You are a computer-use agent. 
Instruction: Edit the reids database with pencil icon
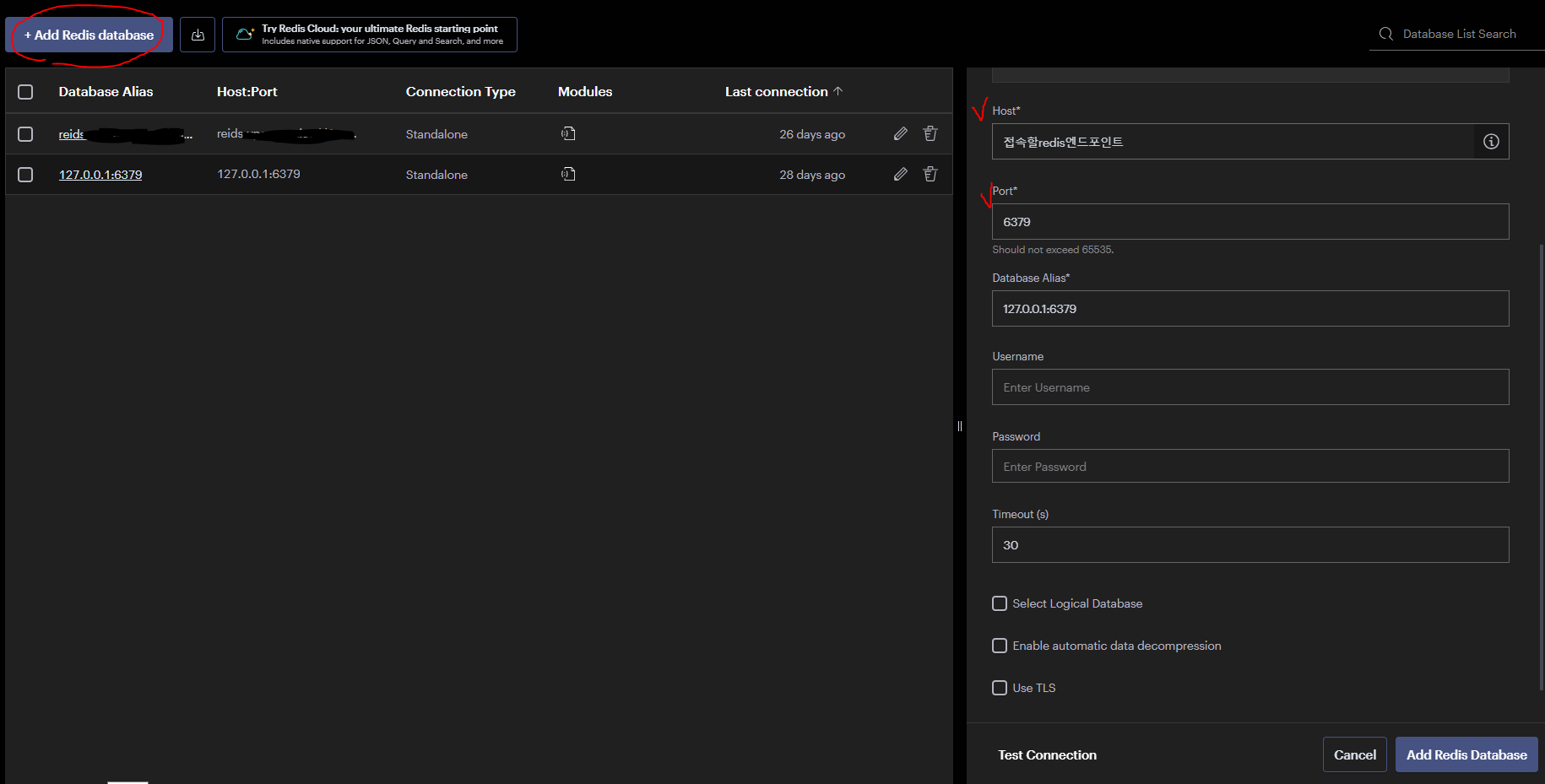pyautogui.click(x=901, y=133)
